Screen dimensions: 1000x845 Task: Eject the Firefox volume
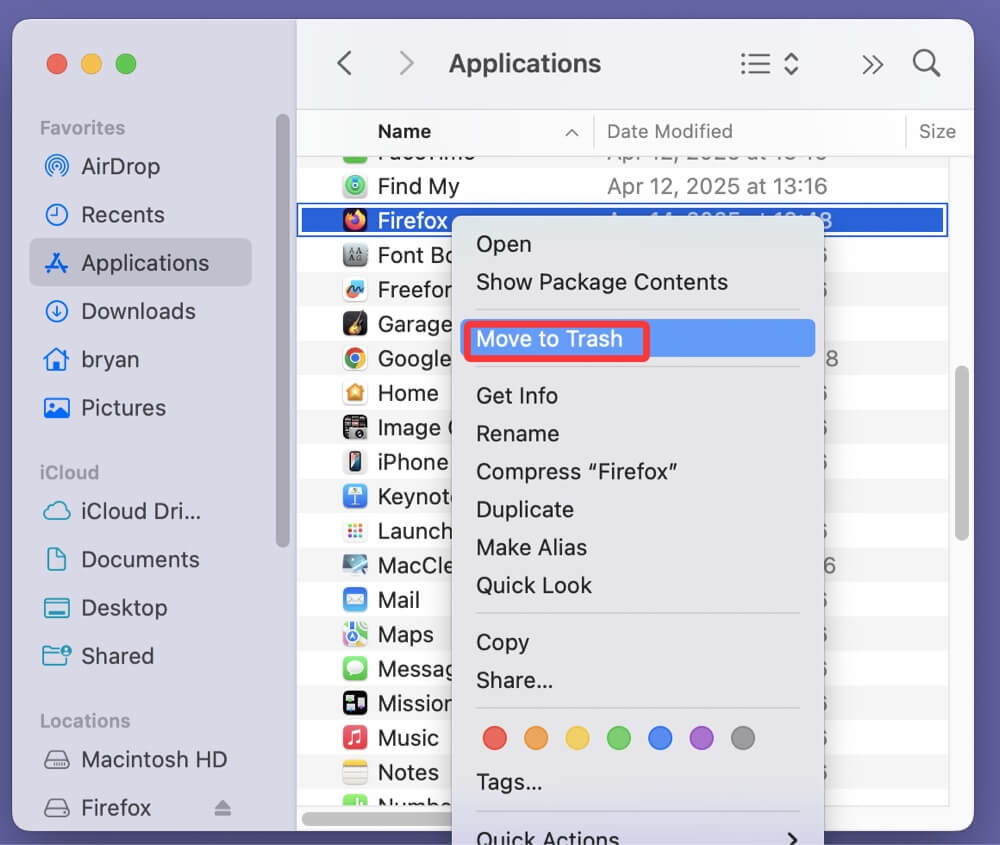(221, 808)
